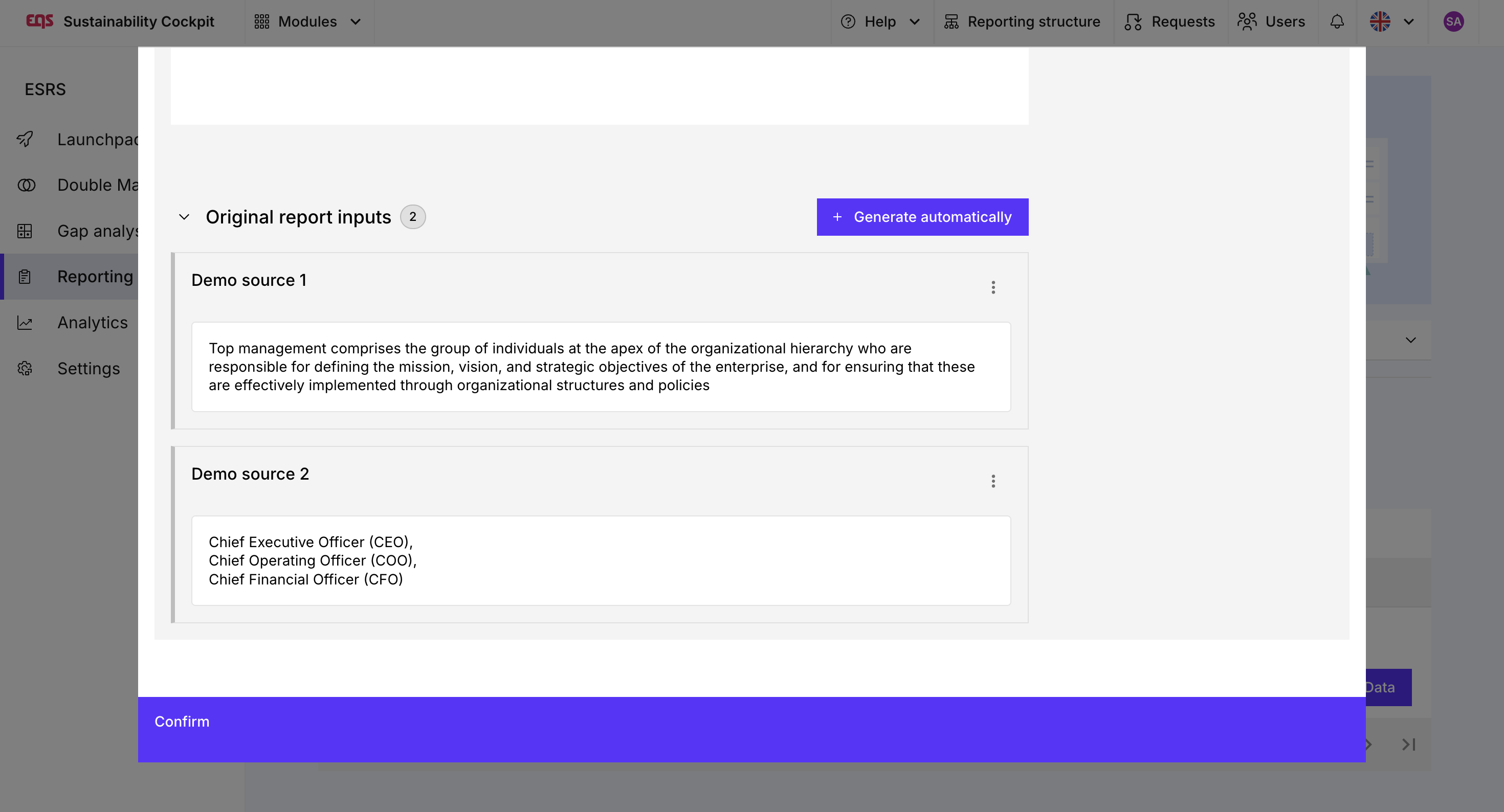The width and height of the screenshot is (1504, 812).
Task: Open Demo source 2 three-dot menu
Action: click(x=992, y=481)
